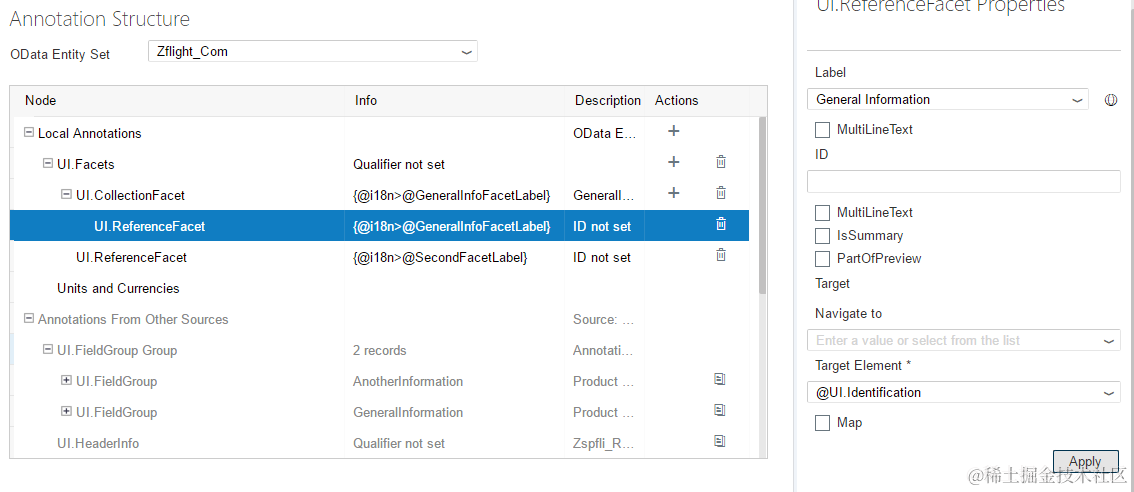Toggle MultiLineText checkbox under Label
The image size is (1134, 492).
(822, 130)
